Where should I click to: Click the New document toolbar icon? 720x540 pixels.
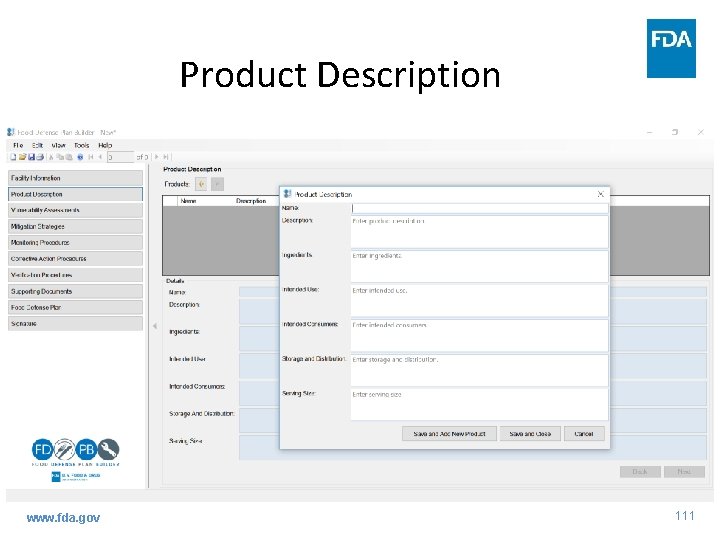(x=13, y=157)
